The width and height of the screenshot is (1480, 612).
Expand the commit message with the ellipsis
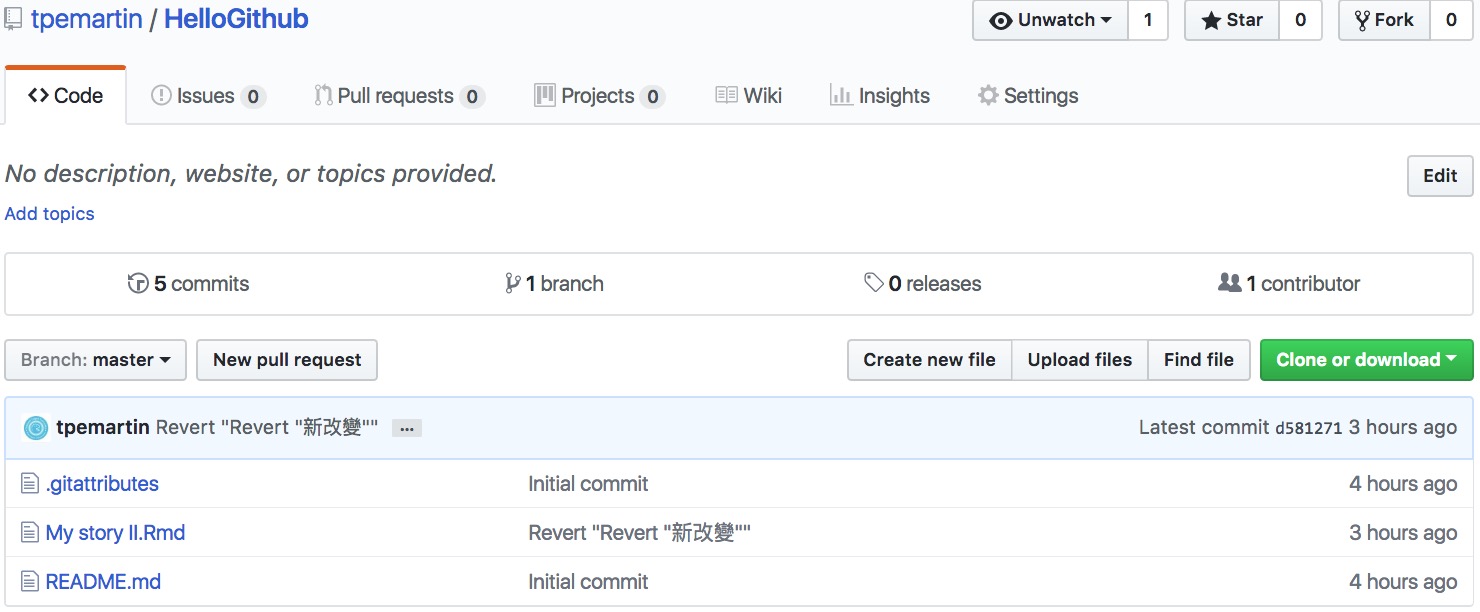pos(407,428)
